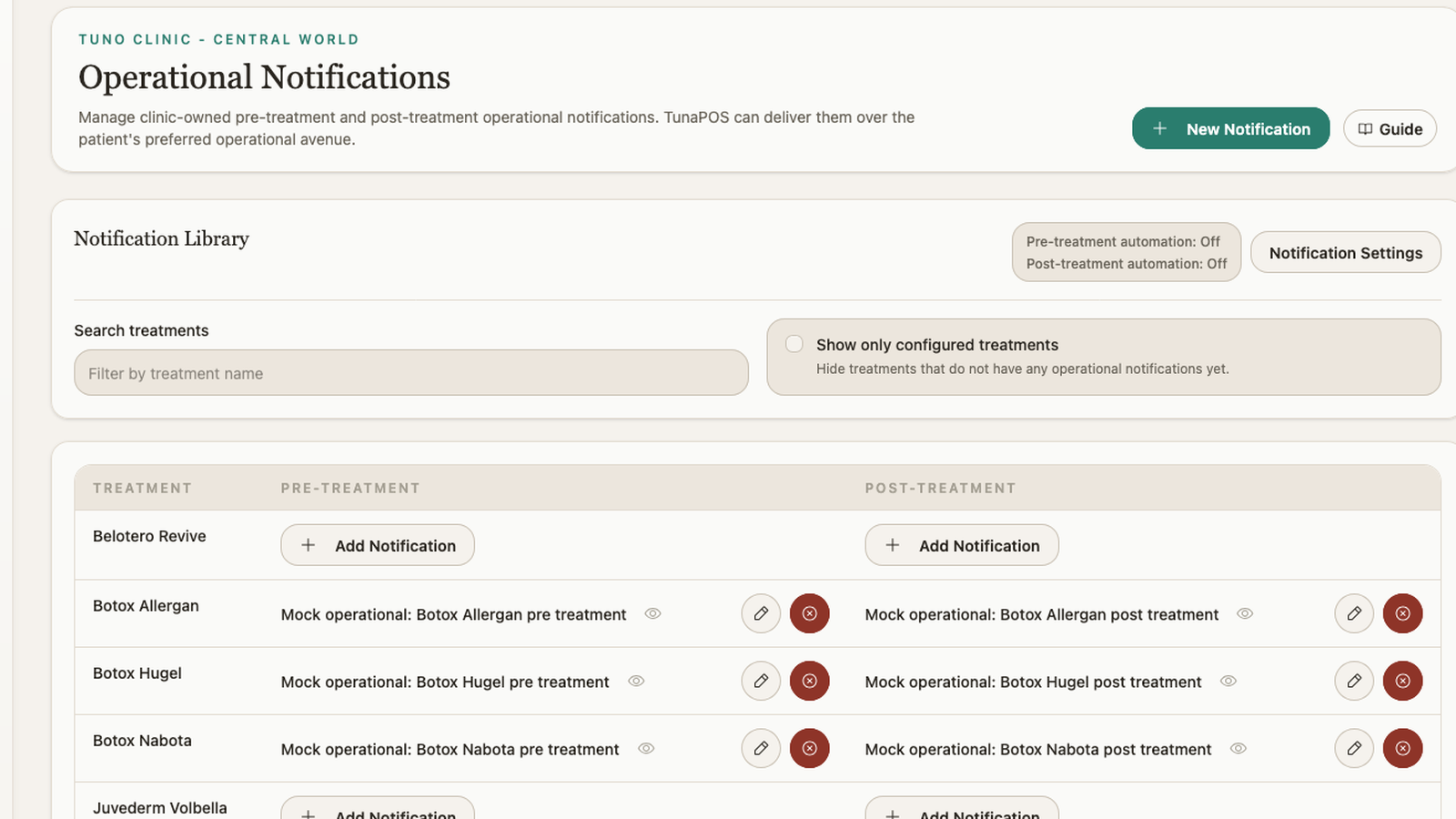Click Mock operational: Botox Nabota post treatment text

click(x=1038, y=750)
